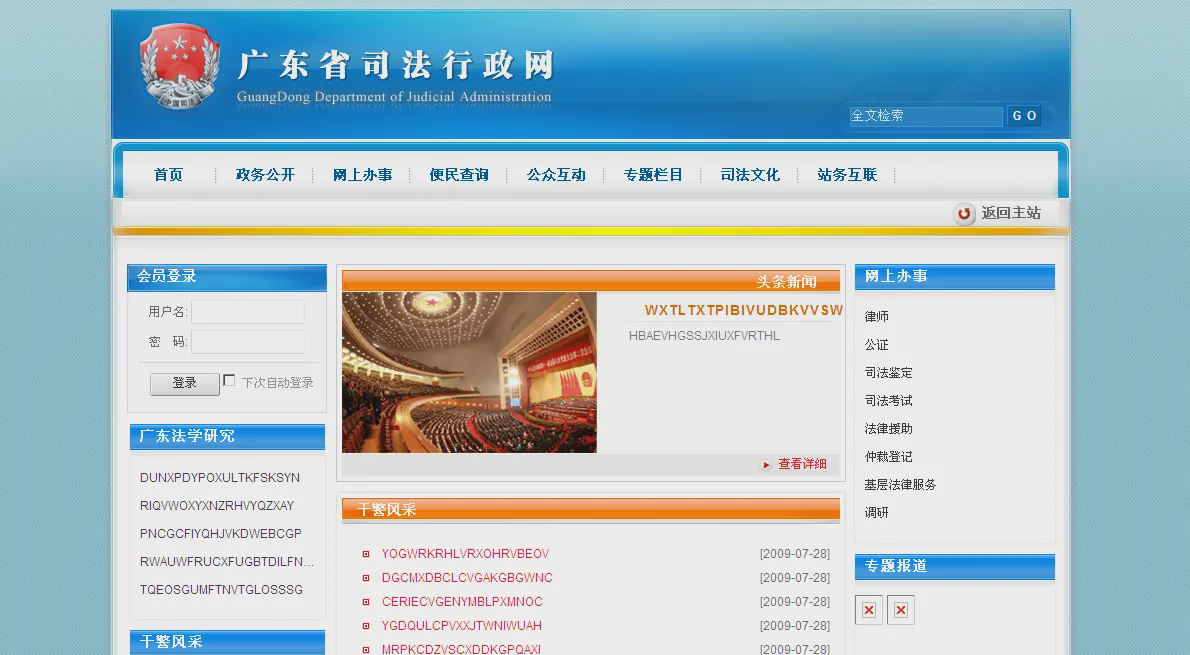Click the first broken image icon
The height and width of the screenshot is (655, 1190).
tap(869, 610)
